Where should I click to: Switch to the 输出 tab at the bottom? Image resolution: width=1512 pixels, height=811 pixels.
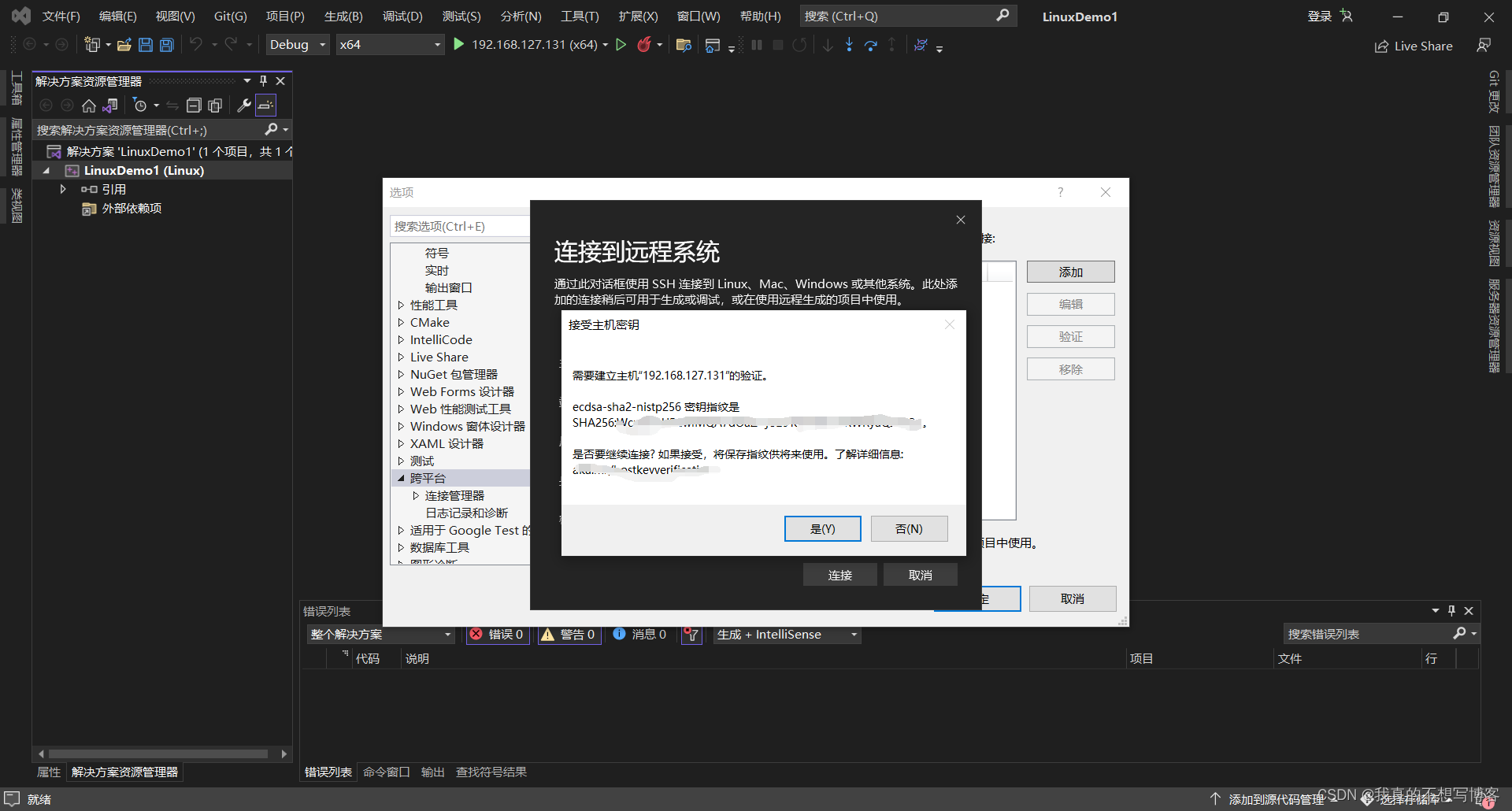click(432, 772)
